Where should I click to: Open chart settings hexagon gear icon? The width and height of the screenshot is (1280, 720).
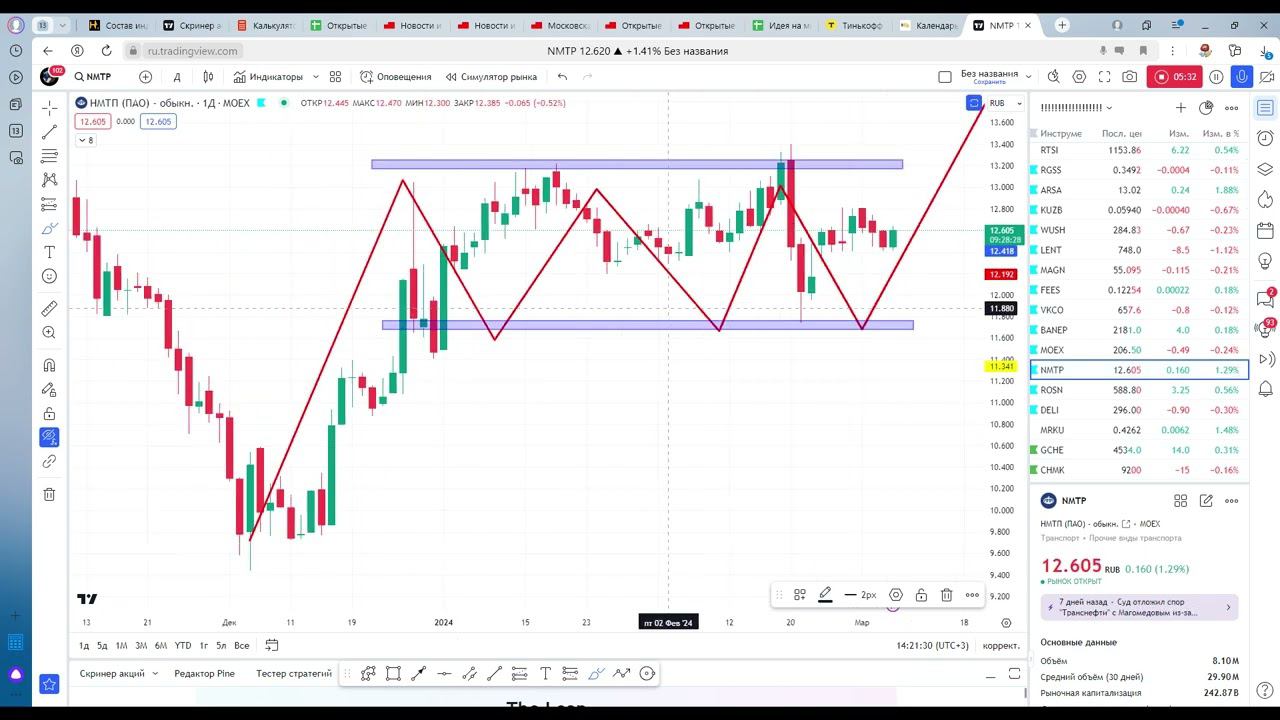coord(1079,76)
